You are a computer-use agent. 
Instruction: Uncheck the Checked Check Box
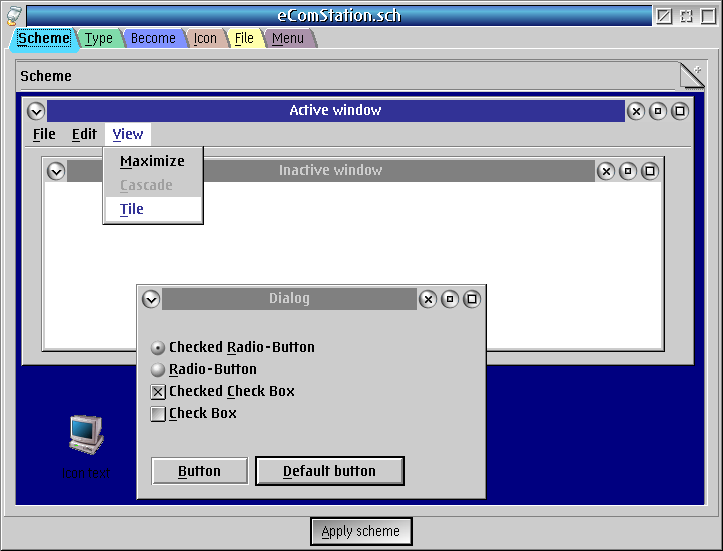223,391
